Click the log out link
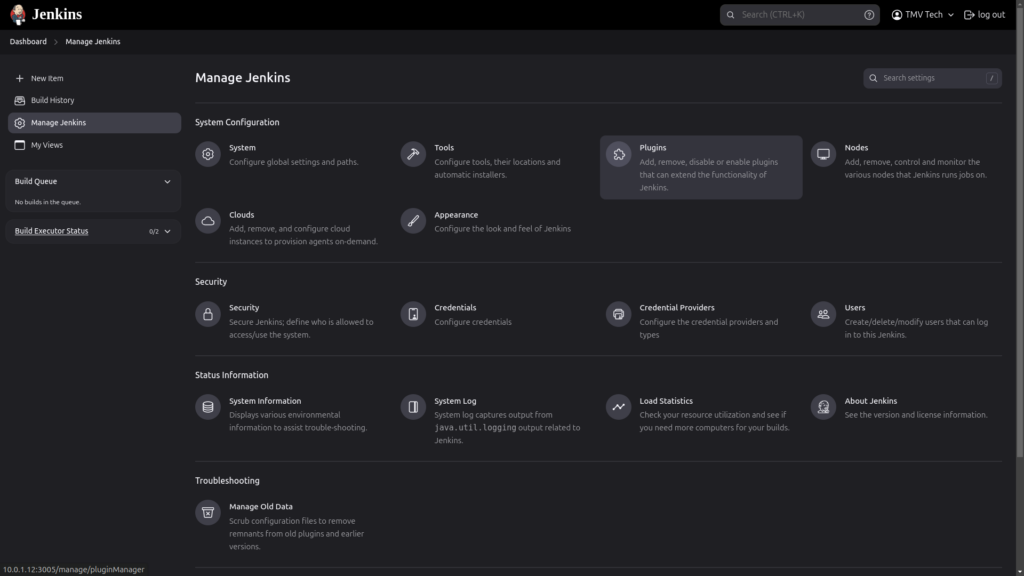Viewport: 1024px width, 576px height. [984, 15]
